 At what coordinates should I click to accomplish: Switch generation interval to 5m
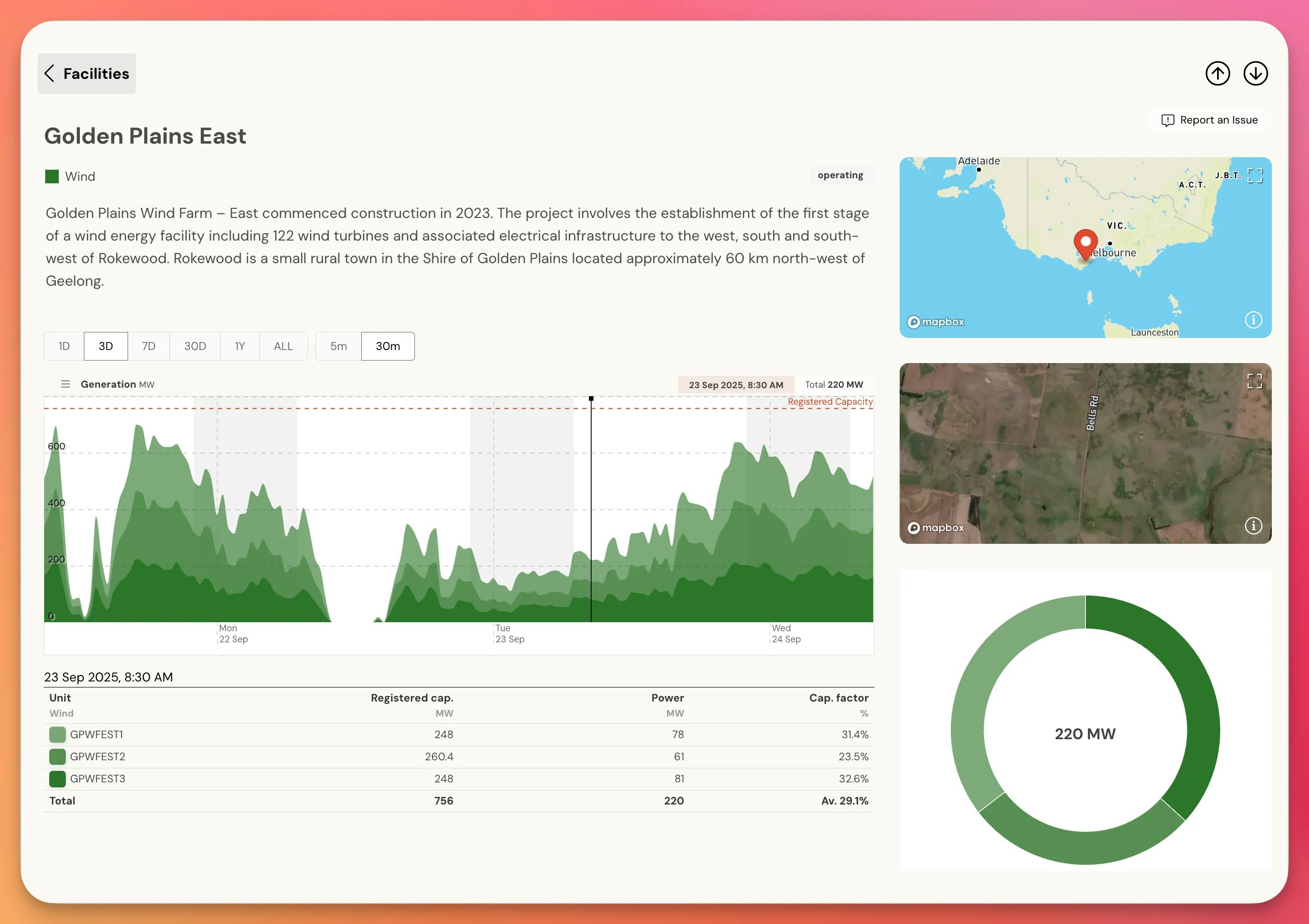[338, 346]
